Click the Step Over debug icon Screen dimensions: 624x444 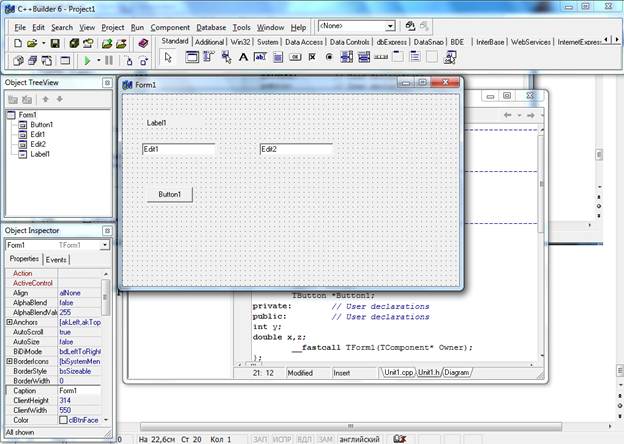pos(143,61)
